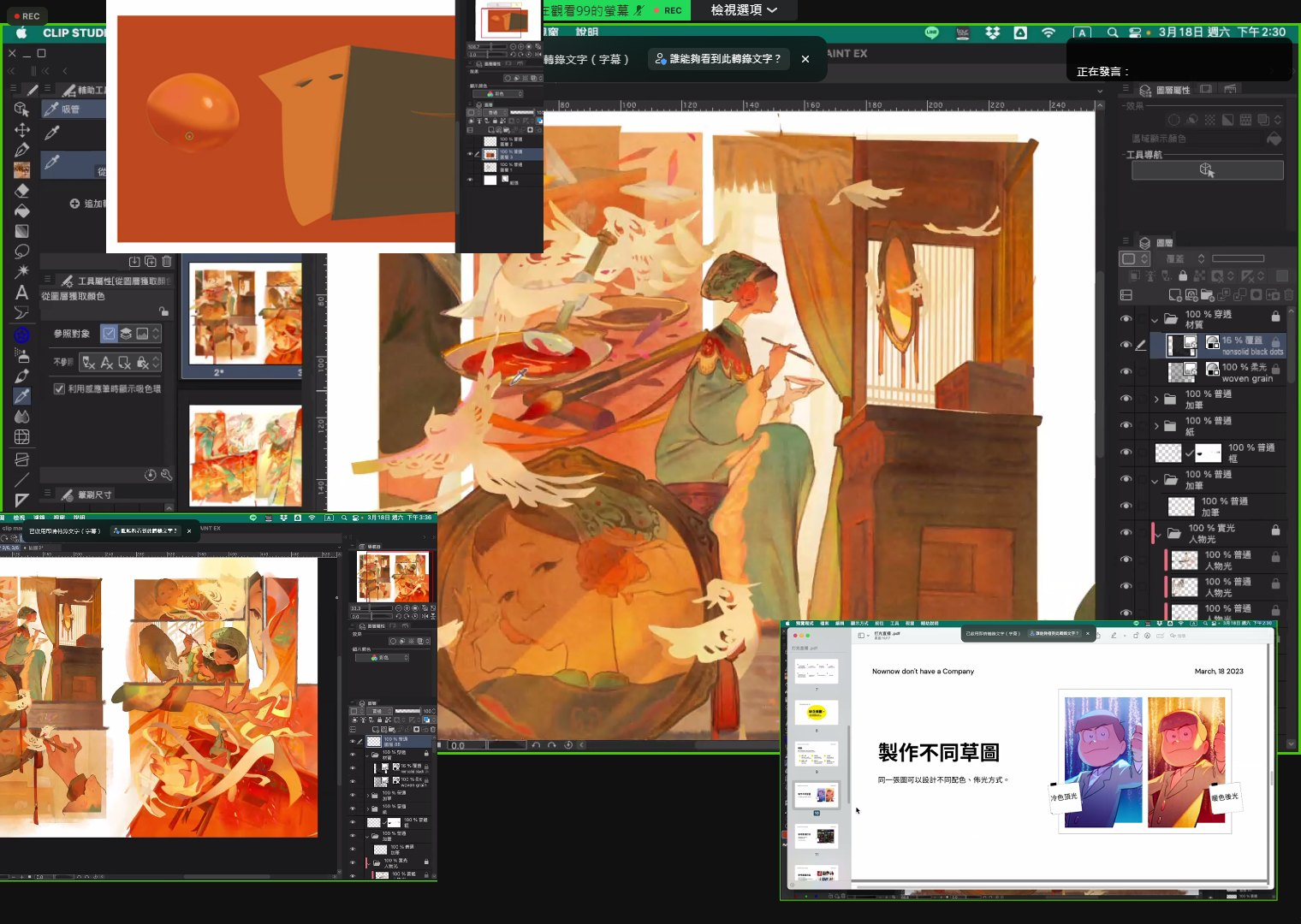Select the Fill bucket tool
This screenshot has height=924, width=1301.
pyautogui.click(x=21, y=211)
